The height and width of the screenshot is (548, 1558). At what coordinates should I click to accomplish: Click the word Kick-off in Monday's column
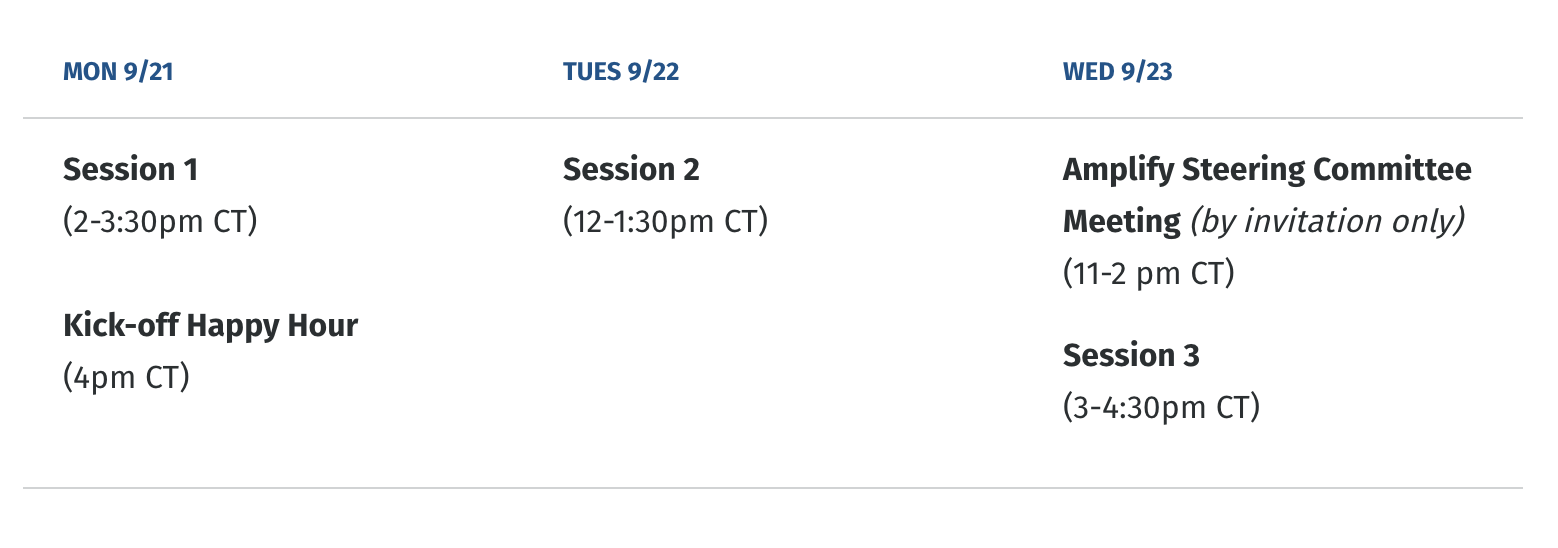(120, 326)
